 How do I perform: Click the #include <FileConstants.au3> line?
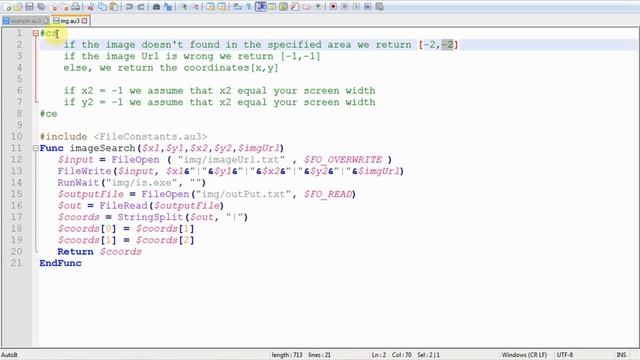[123, 136]
